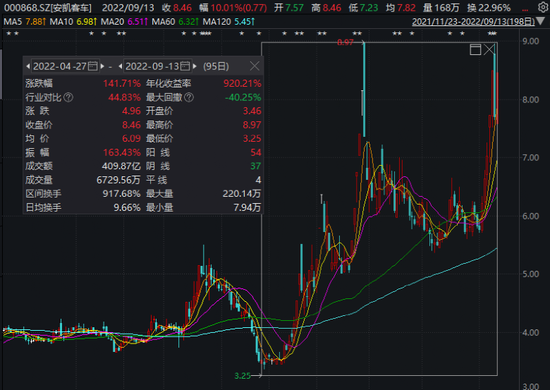Click 行业对比 value 44.83%
The image size is (550, 390).
point(124,97)
